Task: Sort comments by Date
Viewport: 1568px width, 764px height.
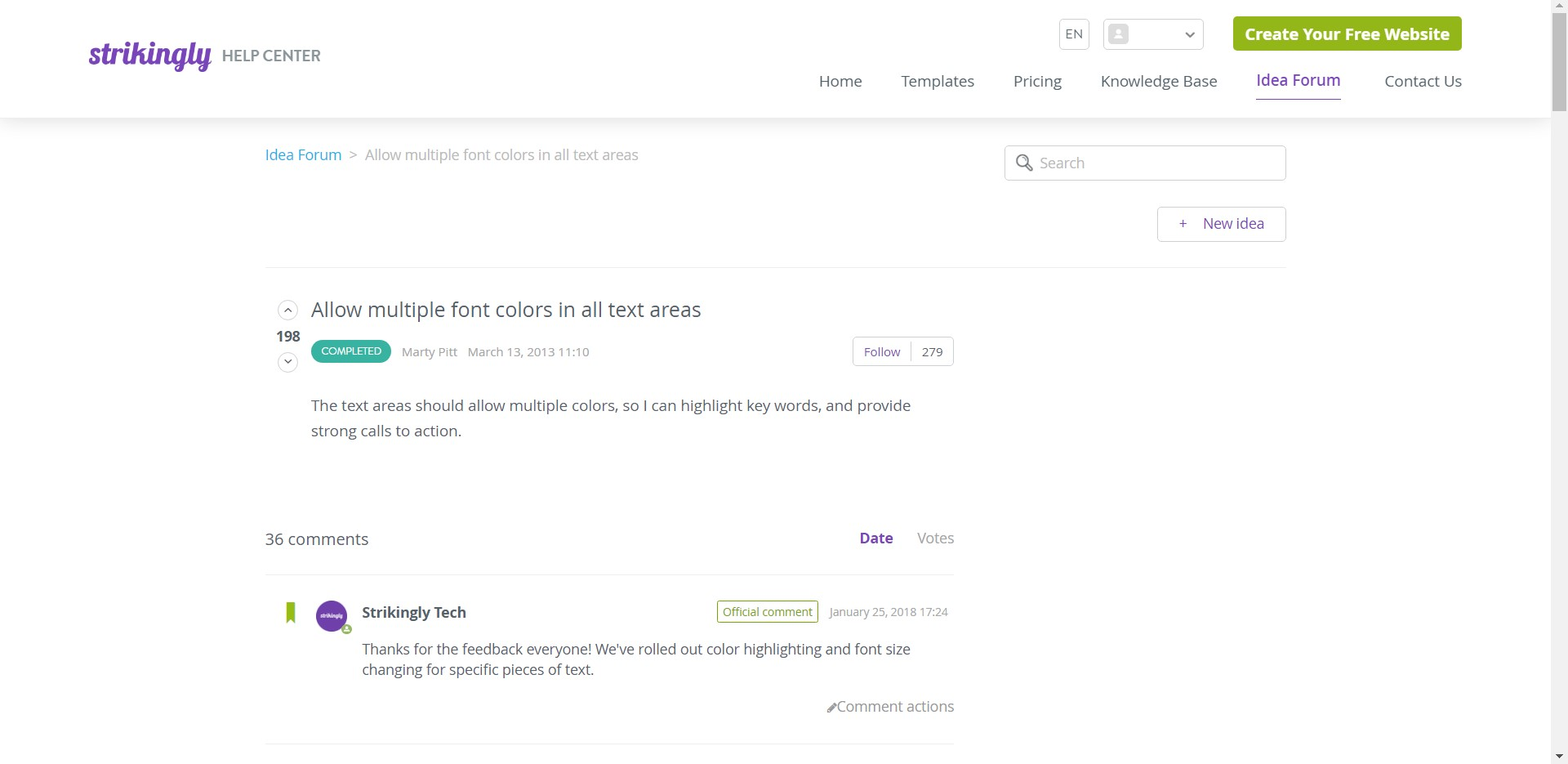Action: point(875,538)
